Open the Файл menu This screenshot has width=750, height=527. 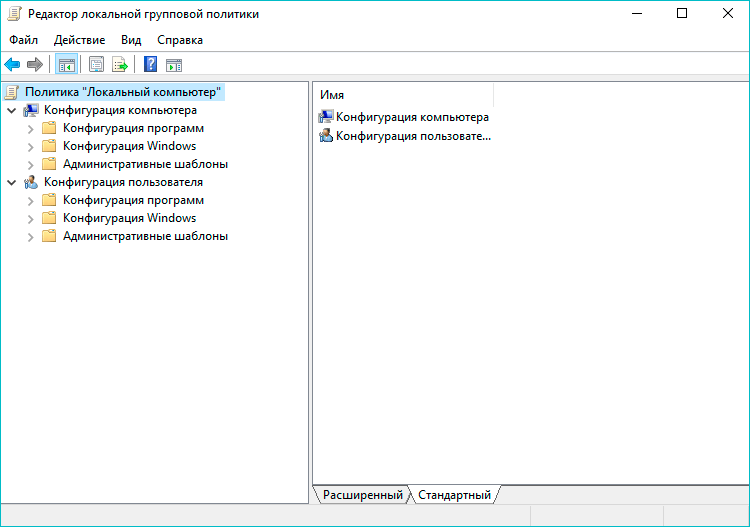[x=23, y=40]
